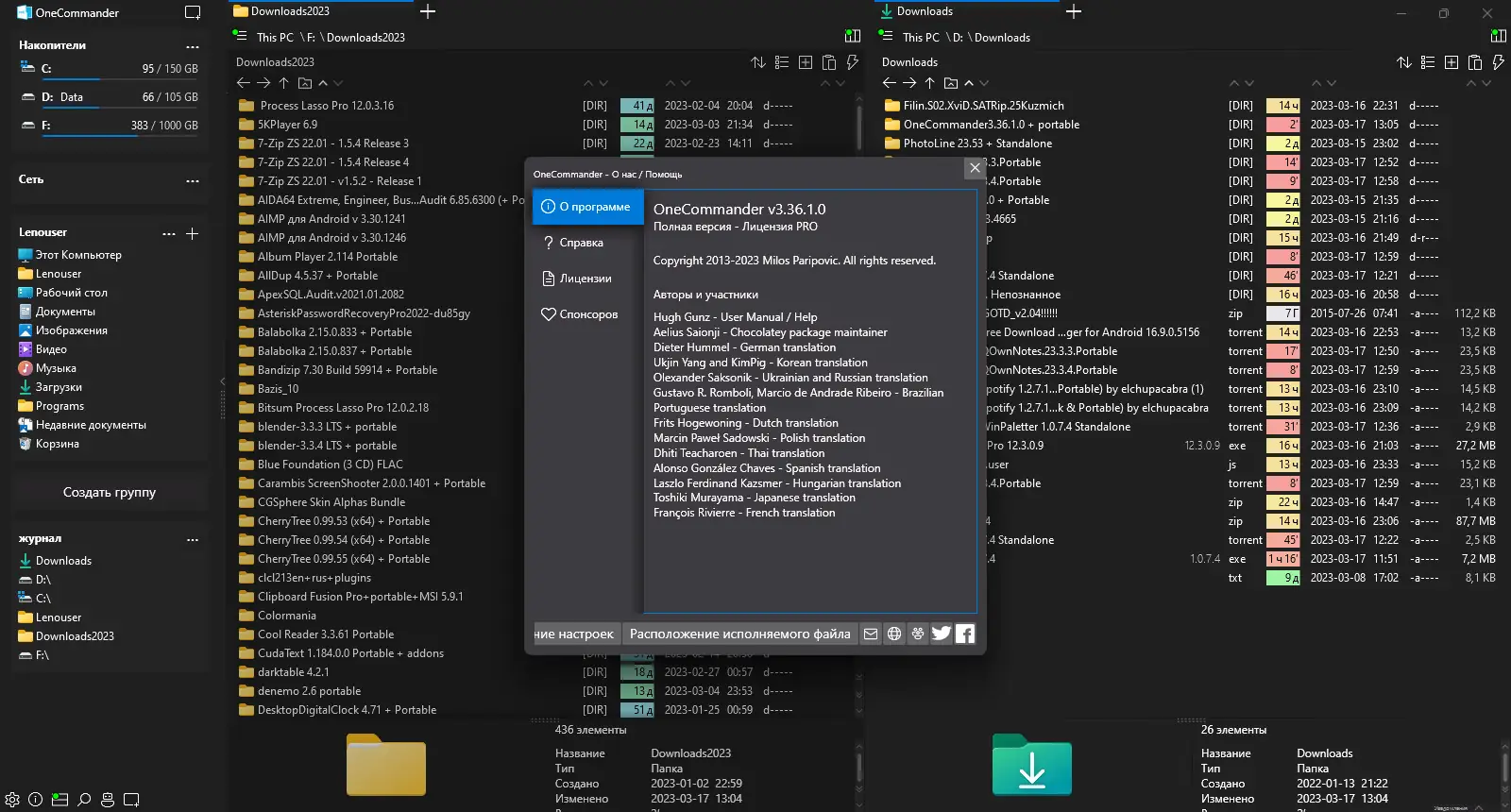Click the 'Создать группу' button in sidebar

click(x=110, y=492)
